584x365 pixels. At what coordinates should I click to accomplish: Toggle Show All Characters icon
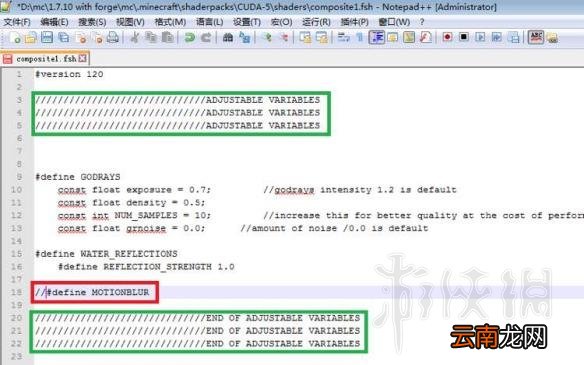pos(360,37)
